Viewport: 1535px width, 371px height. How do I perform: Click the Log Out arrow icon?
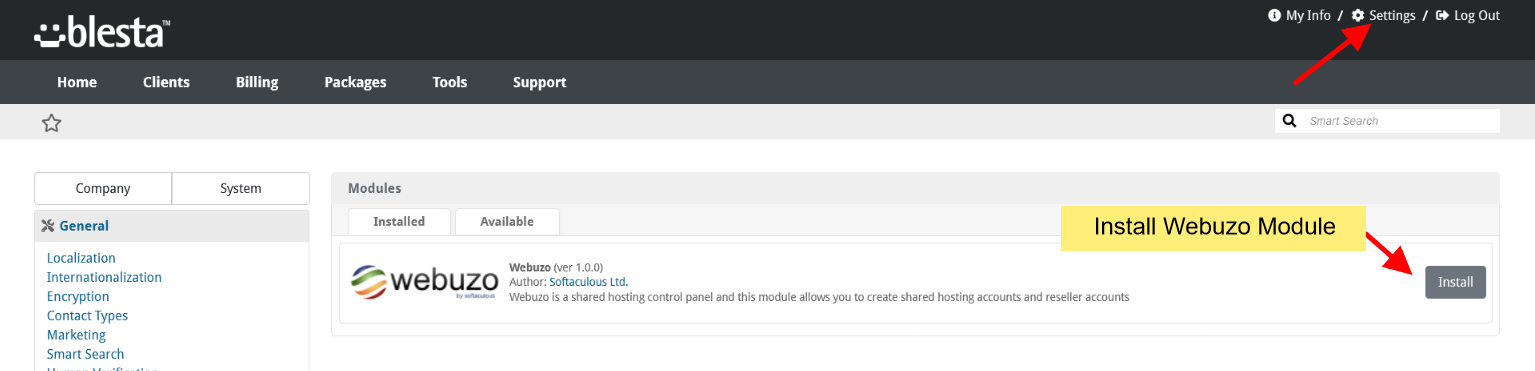pos(1442,15)
